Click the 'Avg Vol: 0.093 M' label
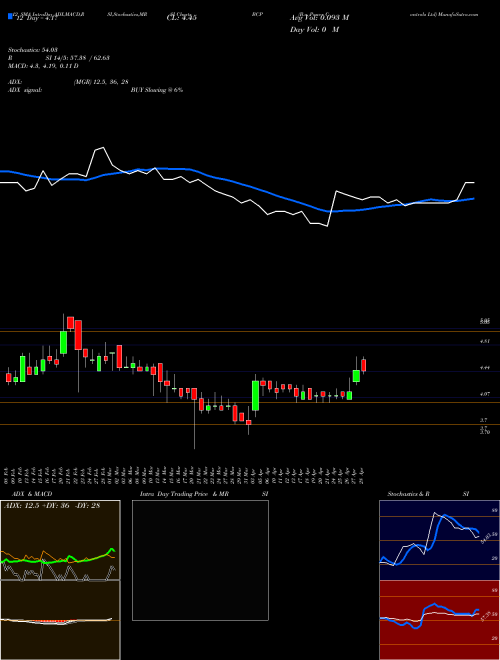 tap(319, 18)
